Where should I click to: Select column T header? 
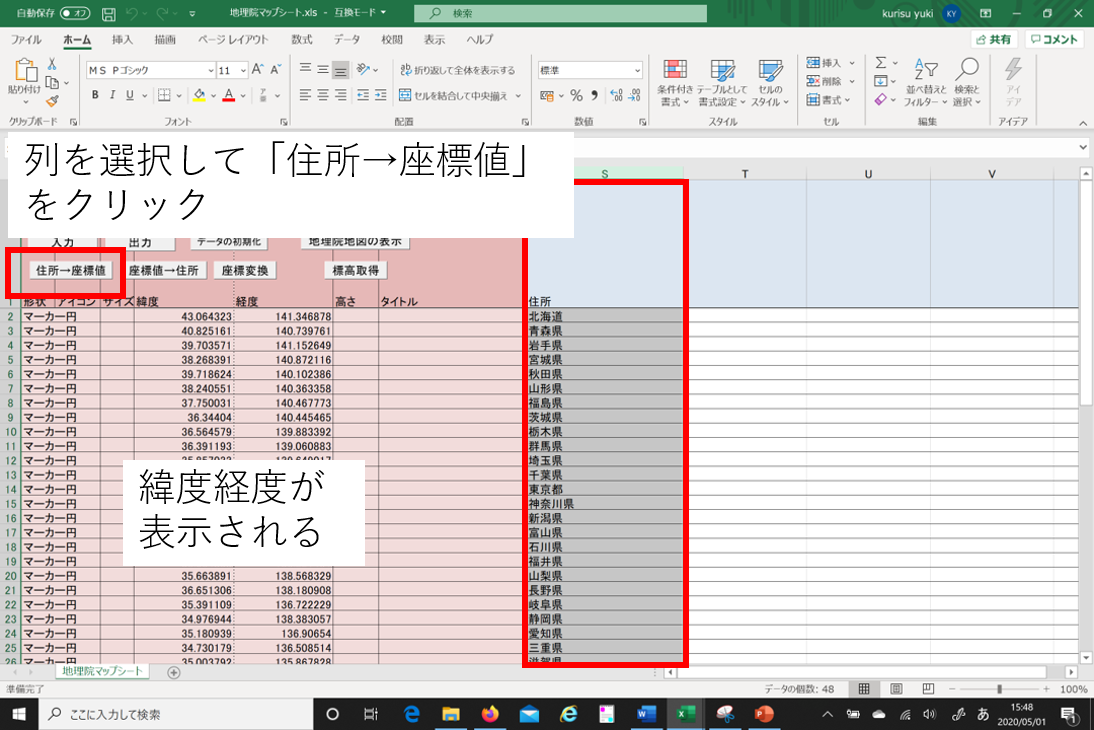[x=744, y=174]
